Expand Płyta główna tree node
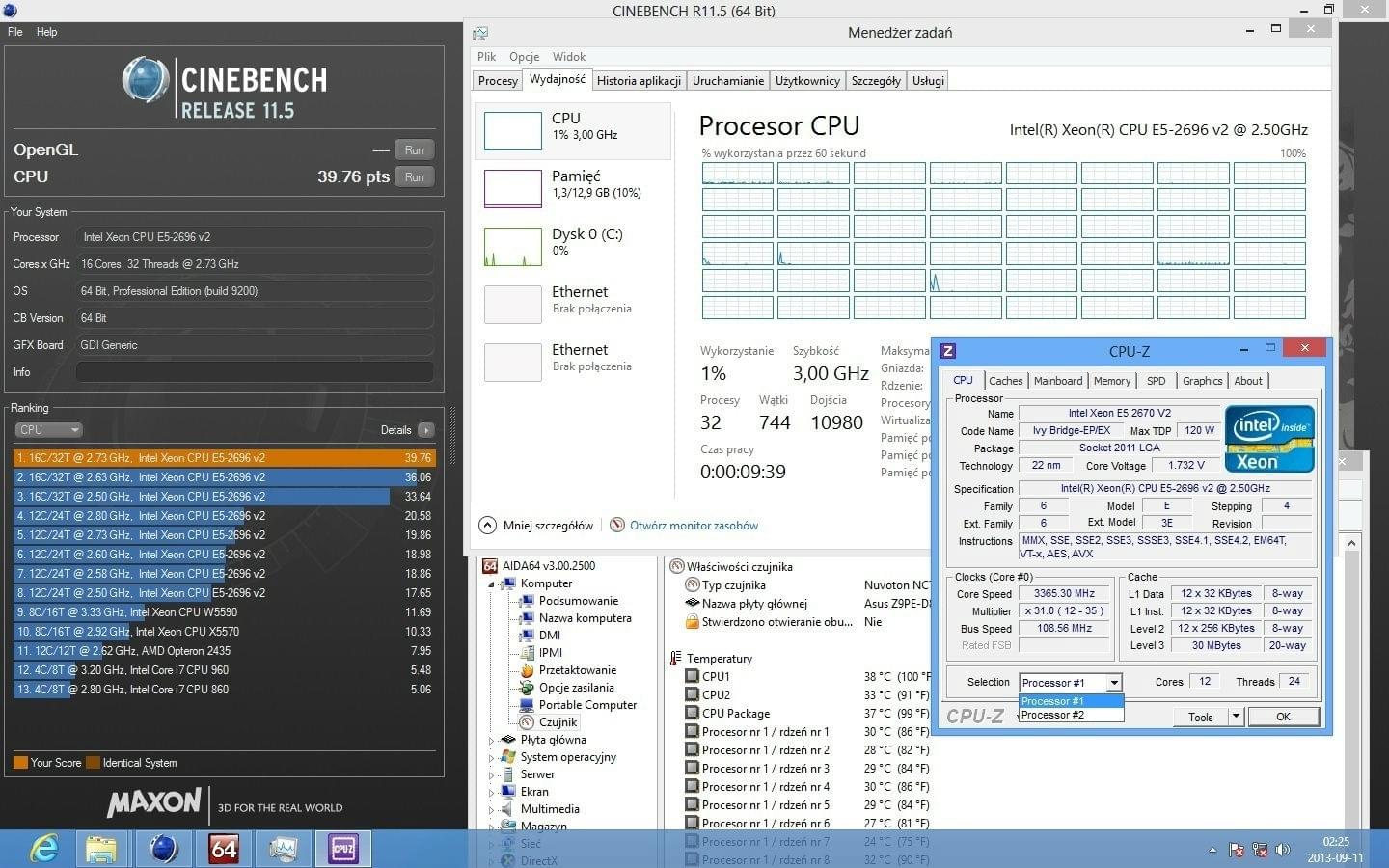The width and height of the screenshot is (1389, 868). point(490,741)
